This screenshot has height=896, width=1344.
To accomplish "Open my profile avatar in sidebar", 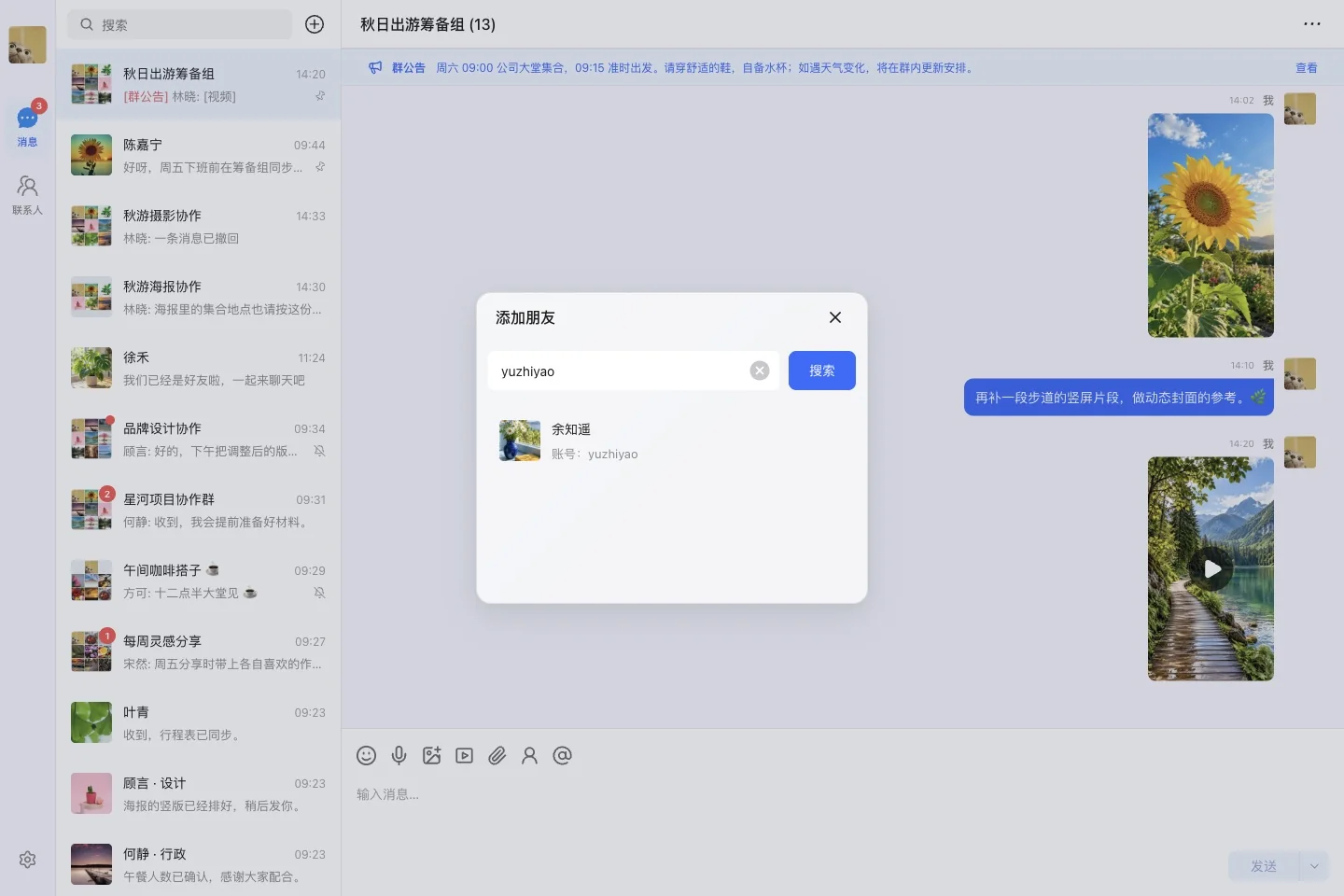I will [x=27, y=44].
